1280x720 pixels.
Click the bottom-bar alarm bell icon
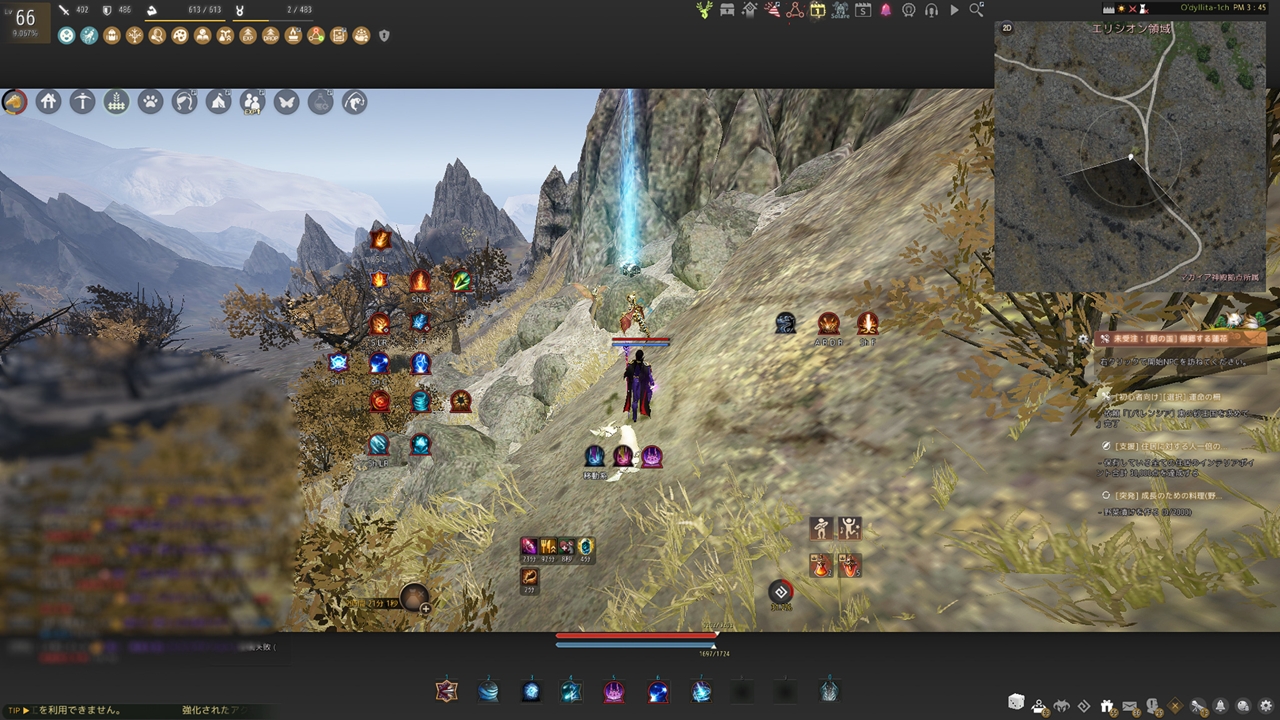pos(1220,705)
